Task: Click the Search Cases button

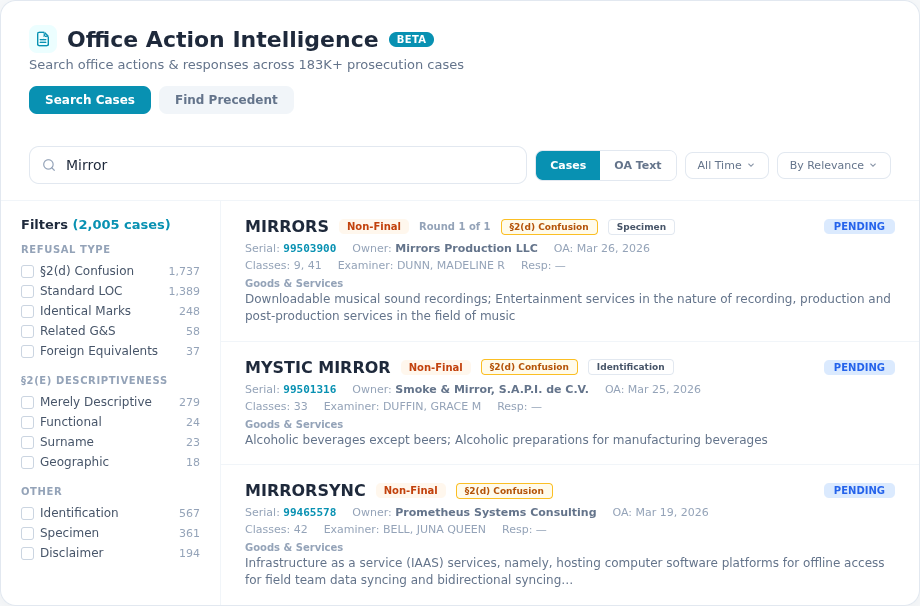Action: click(89, 100)
